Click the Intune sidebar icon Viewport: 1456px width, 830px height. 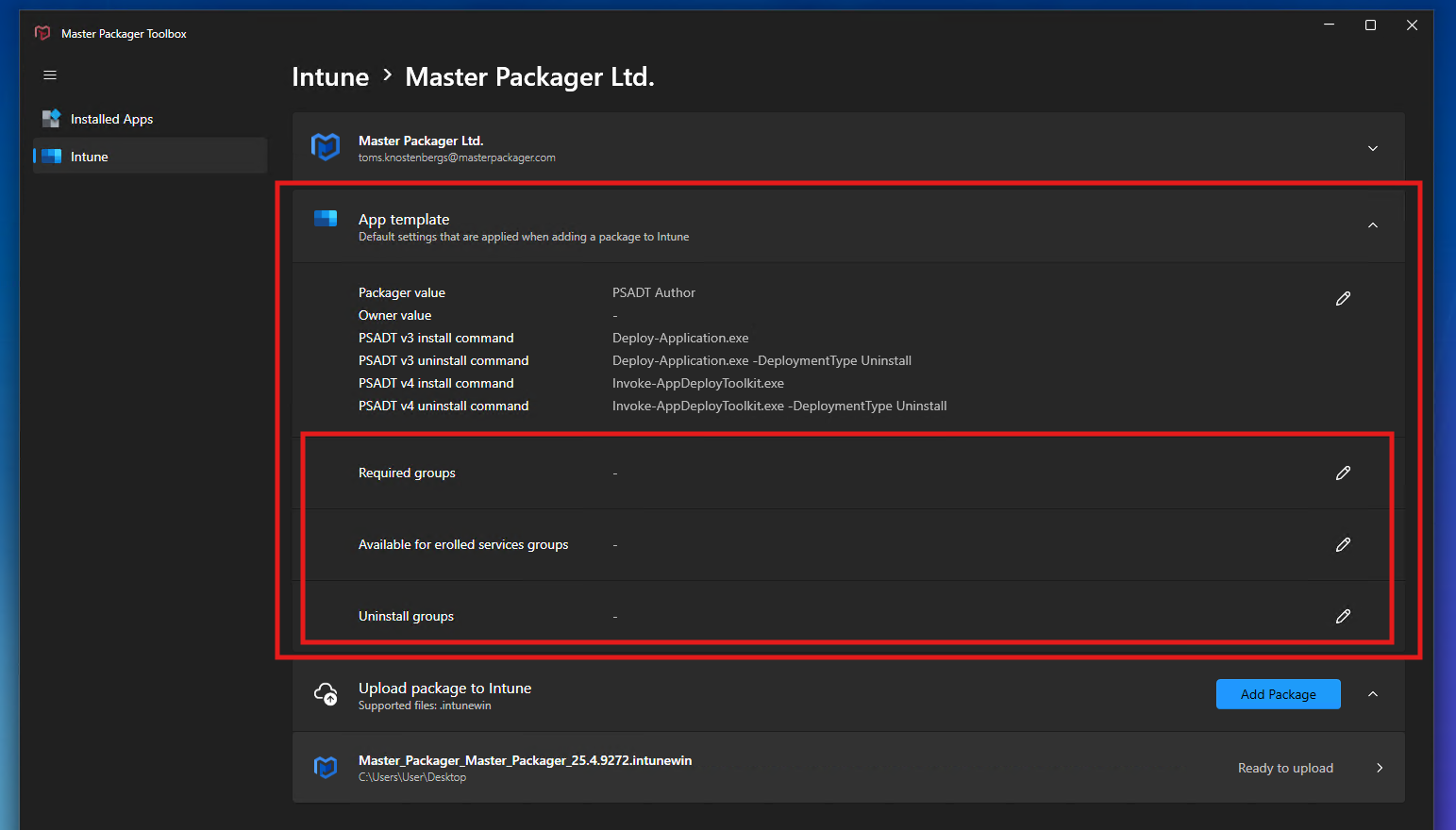coord(51,157)
